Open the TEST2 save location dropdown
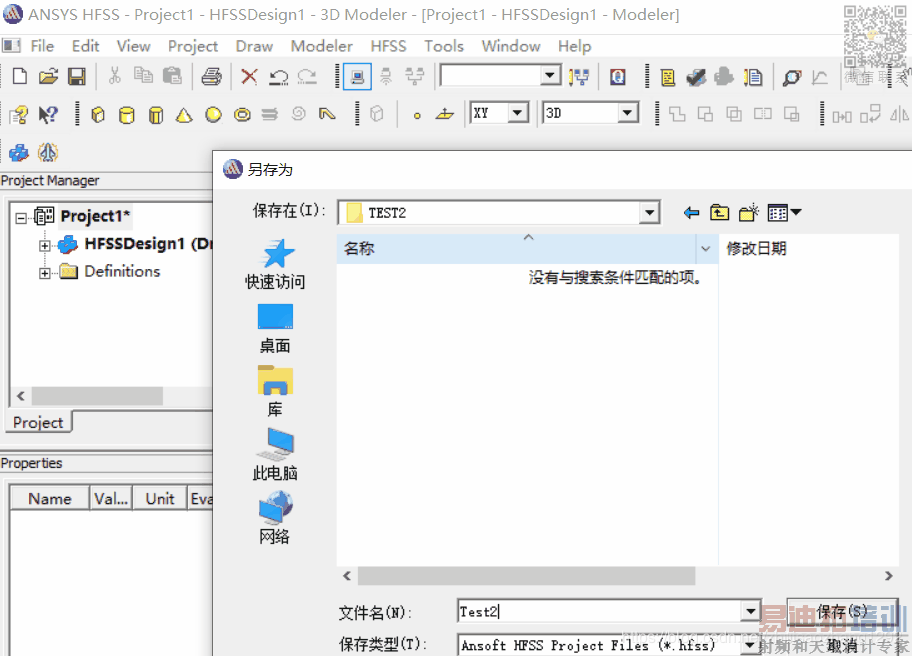 (649, 213)
